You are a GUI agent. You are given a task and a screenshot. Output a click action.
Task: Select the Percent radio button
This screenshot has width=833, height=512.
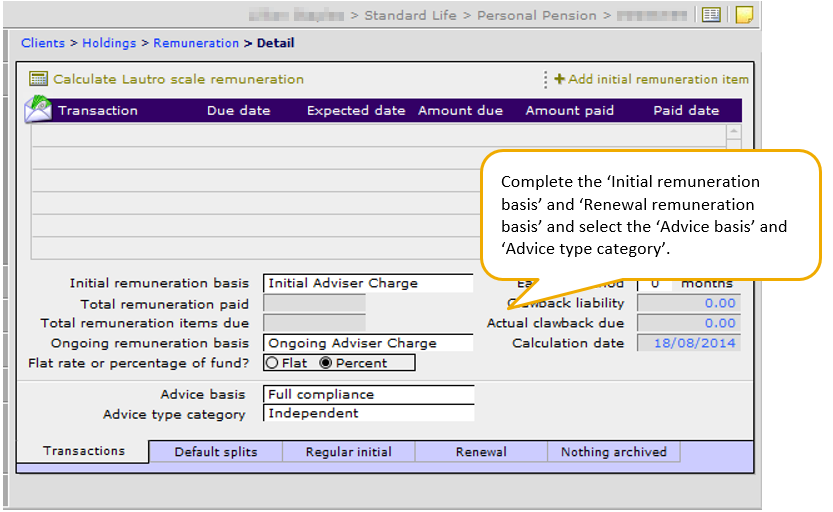[x=326, y=363]
